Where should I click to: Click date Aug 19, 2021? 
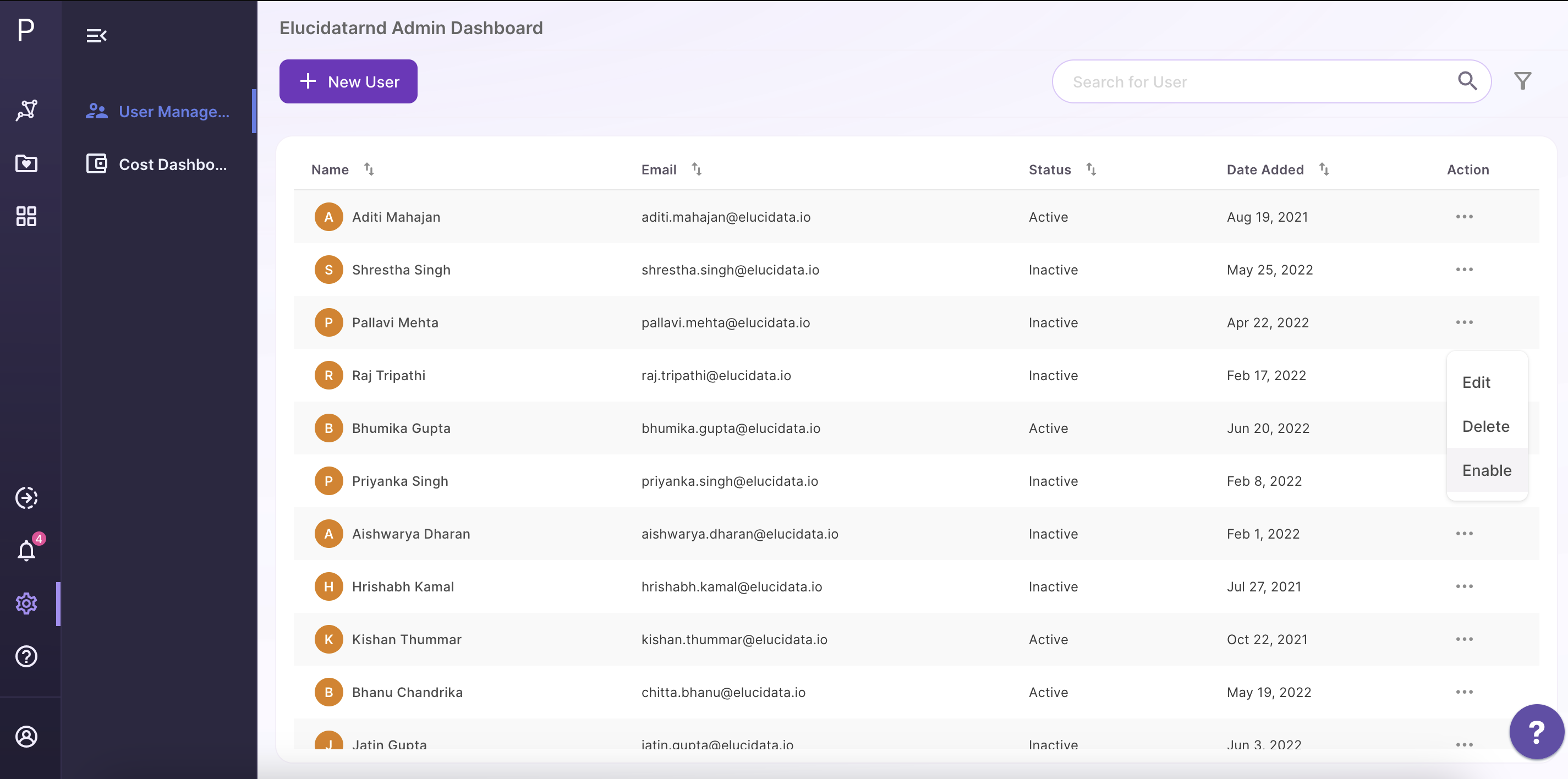tap(1267, 217)
